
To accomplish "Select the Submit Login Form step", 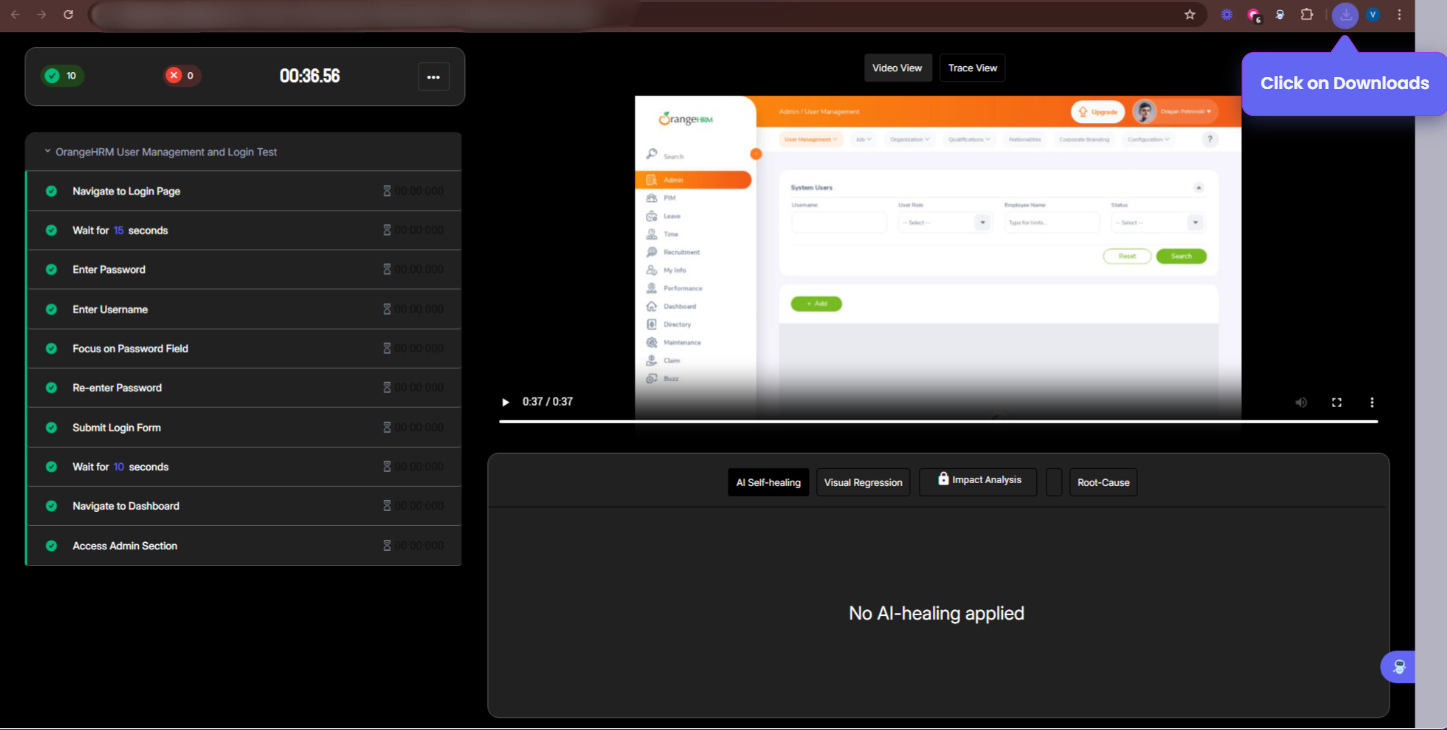I will (x=116, y=427).
